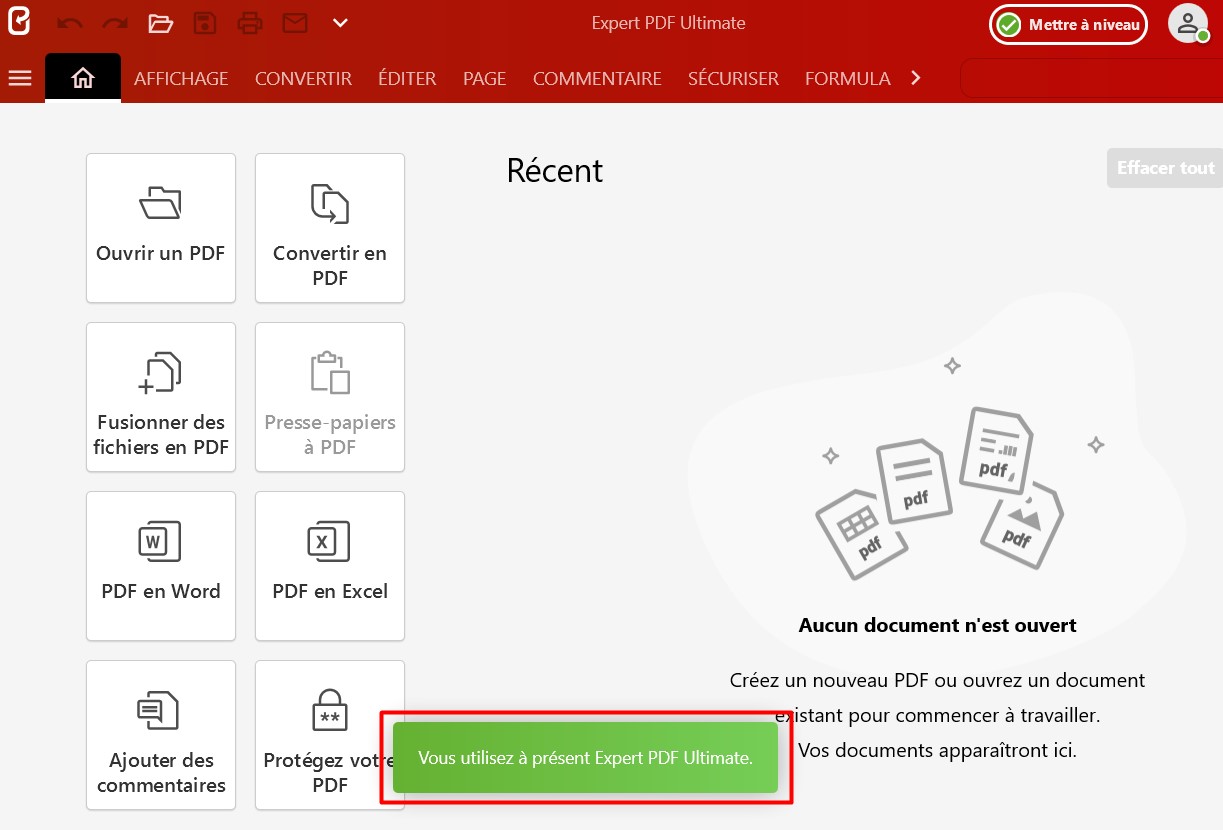Expand the quick access toolbar dropdown arrow
This screenshot has height=830, width=1223.
coord(340,23)
